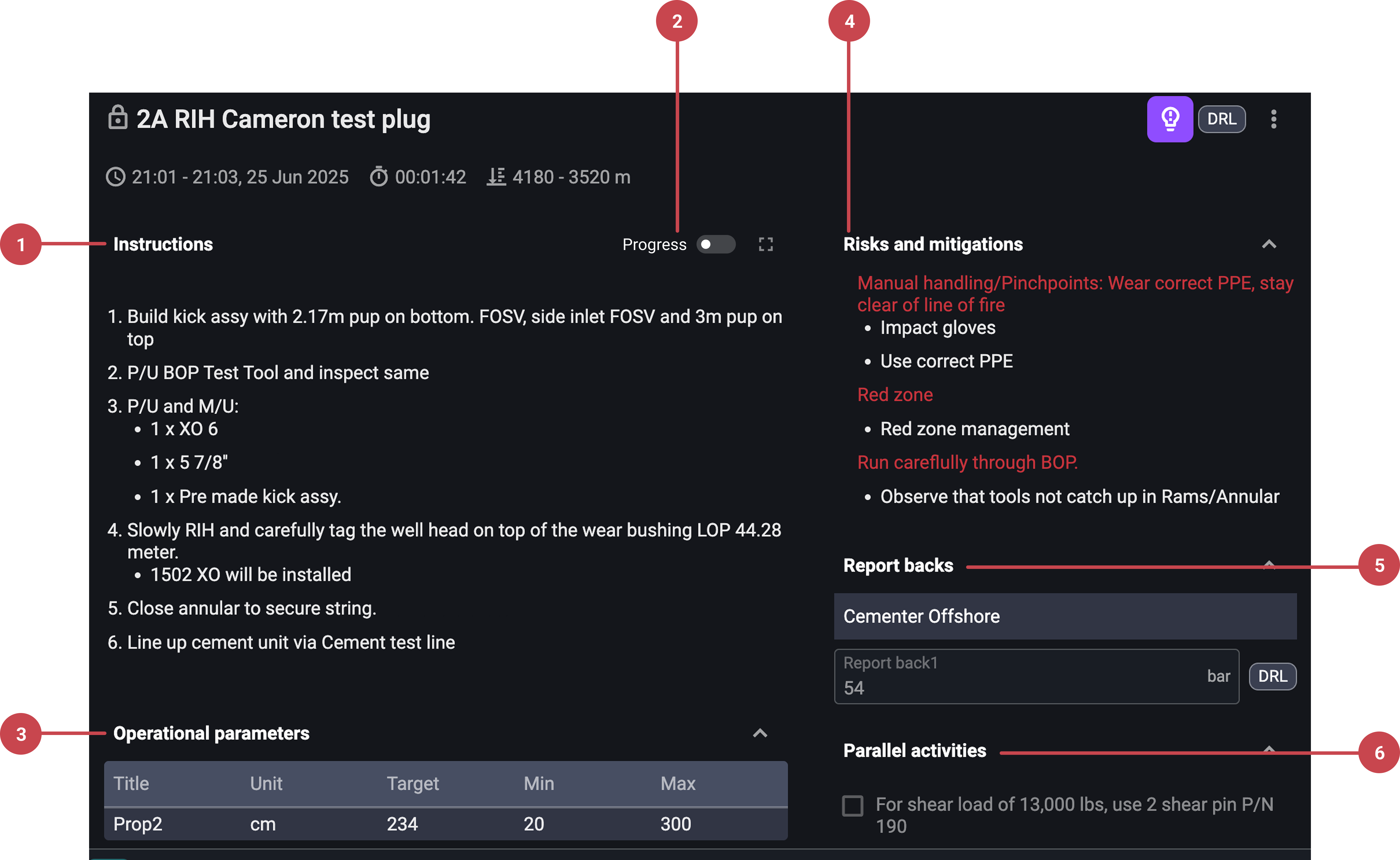
Task: Click the Progress toggle slider control
Action: pos(716,244)
